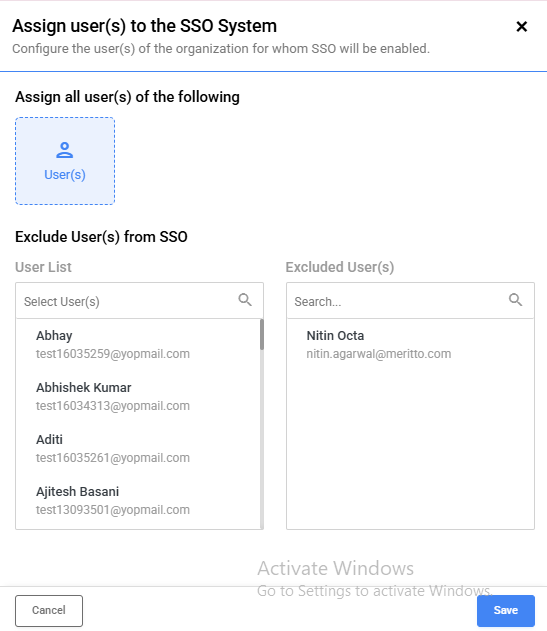The height and width of the screenshot is (631, 547).
Task: Select Nitin Octa in excluded users
Action: (x=410, y=344)
